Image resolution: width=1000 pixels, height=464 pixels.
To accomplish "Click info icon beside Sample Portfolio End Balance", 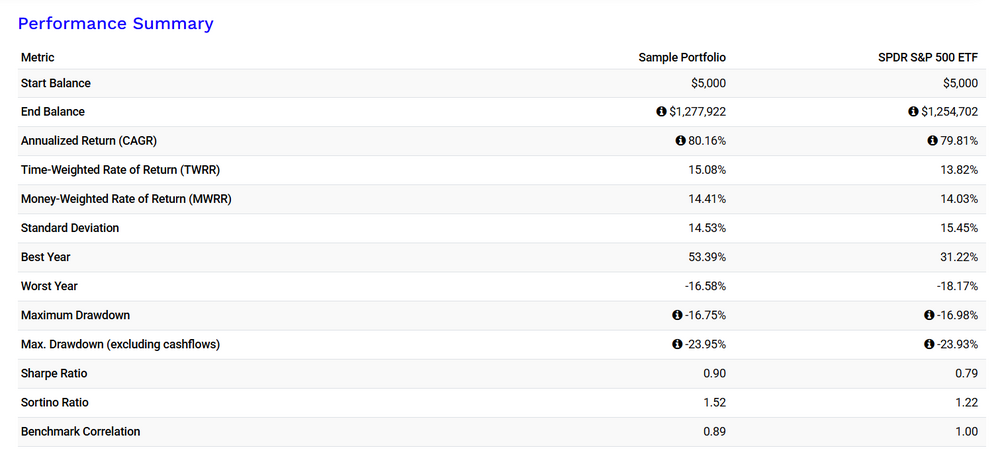I will tap(661, 112).
